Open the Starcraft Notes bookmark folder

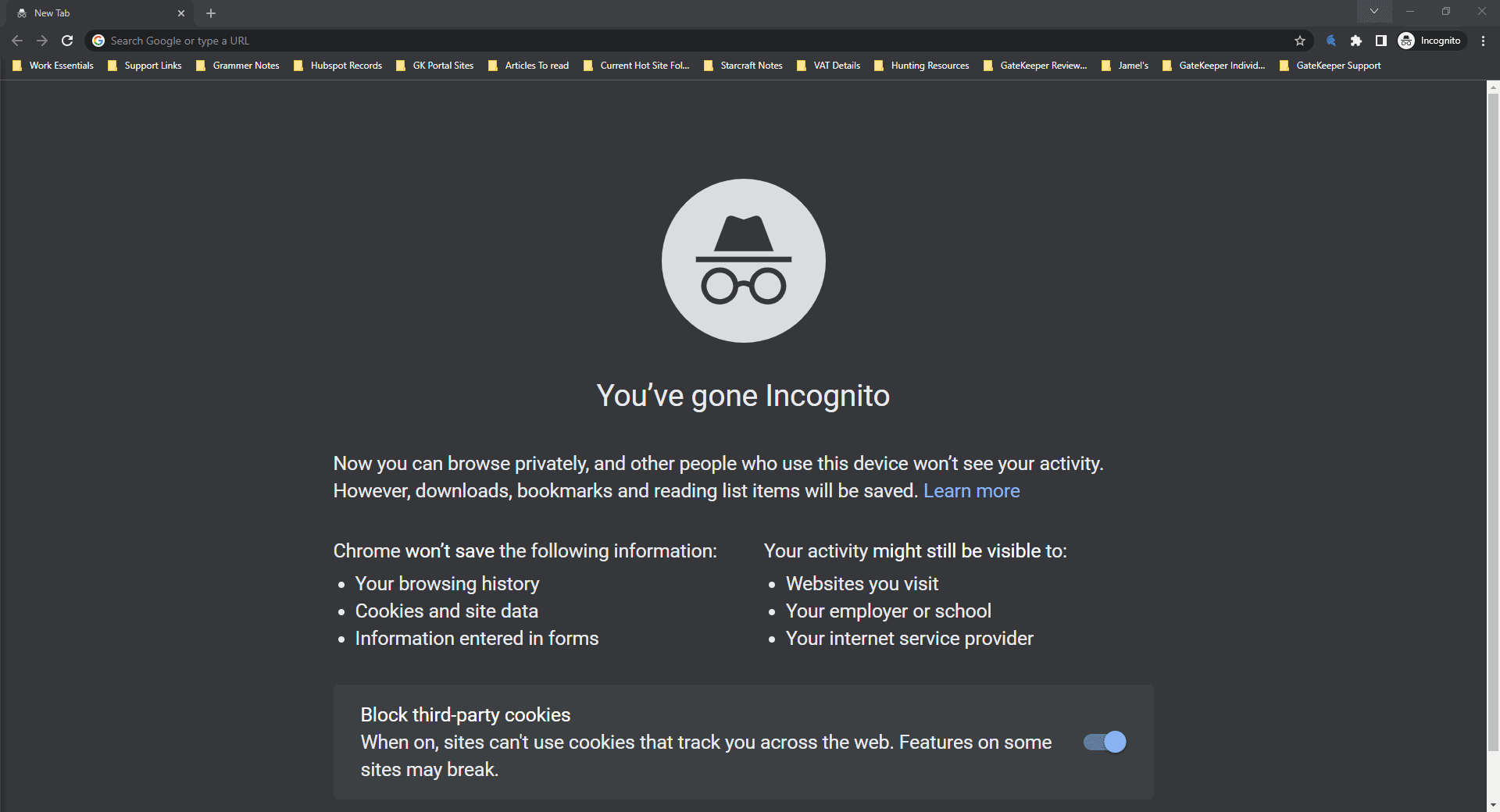coord(743,66)
